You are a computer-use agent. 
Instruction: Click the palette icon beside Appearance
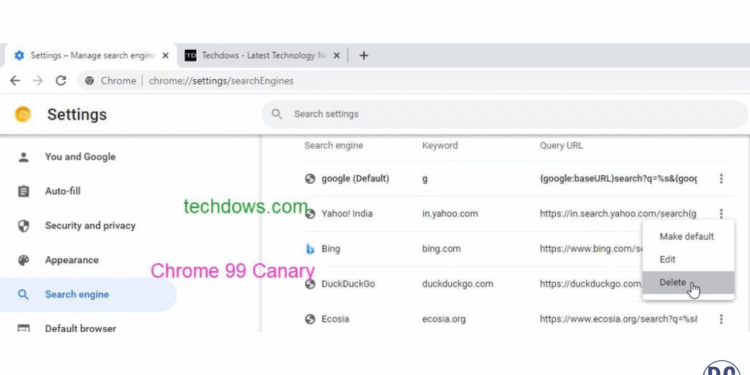coord(23,260)
